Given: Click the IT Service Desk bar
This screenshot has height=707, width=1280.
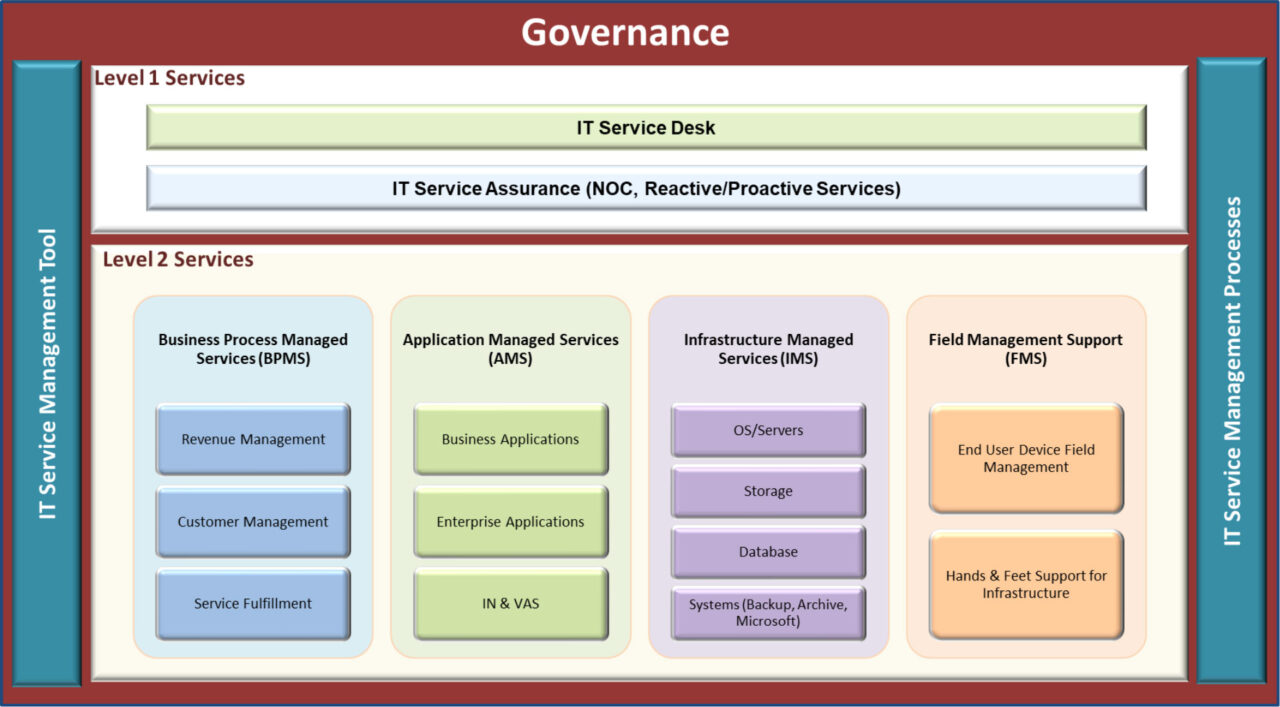Looking at the screenshot, I should [645, 127].
